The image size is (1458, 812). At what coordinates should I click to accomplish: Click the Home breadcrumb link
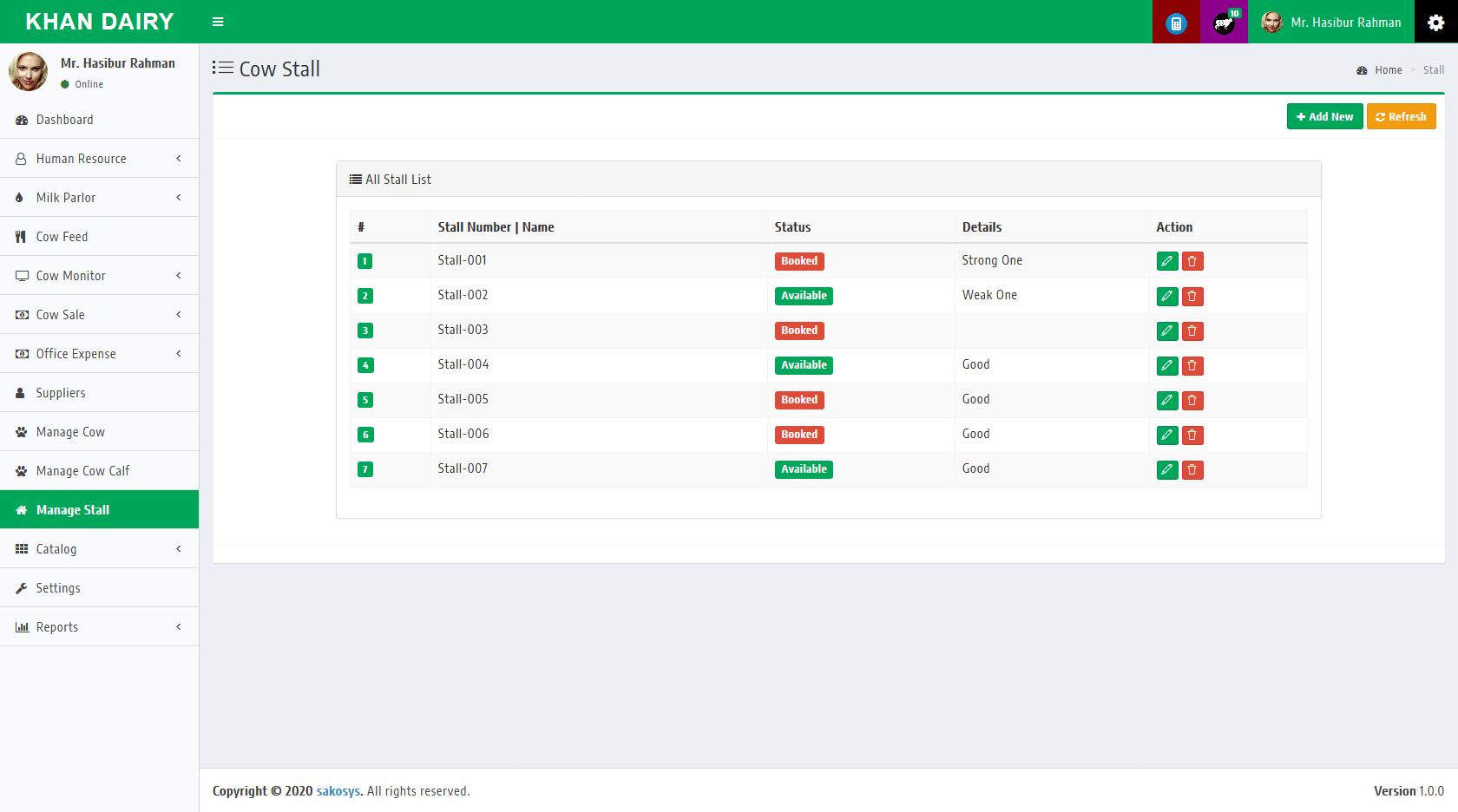[1388, 70]
